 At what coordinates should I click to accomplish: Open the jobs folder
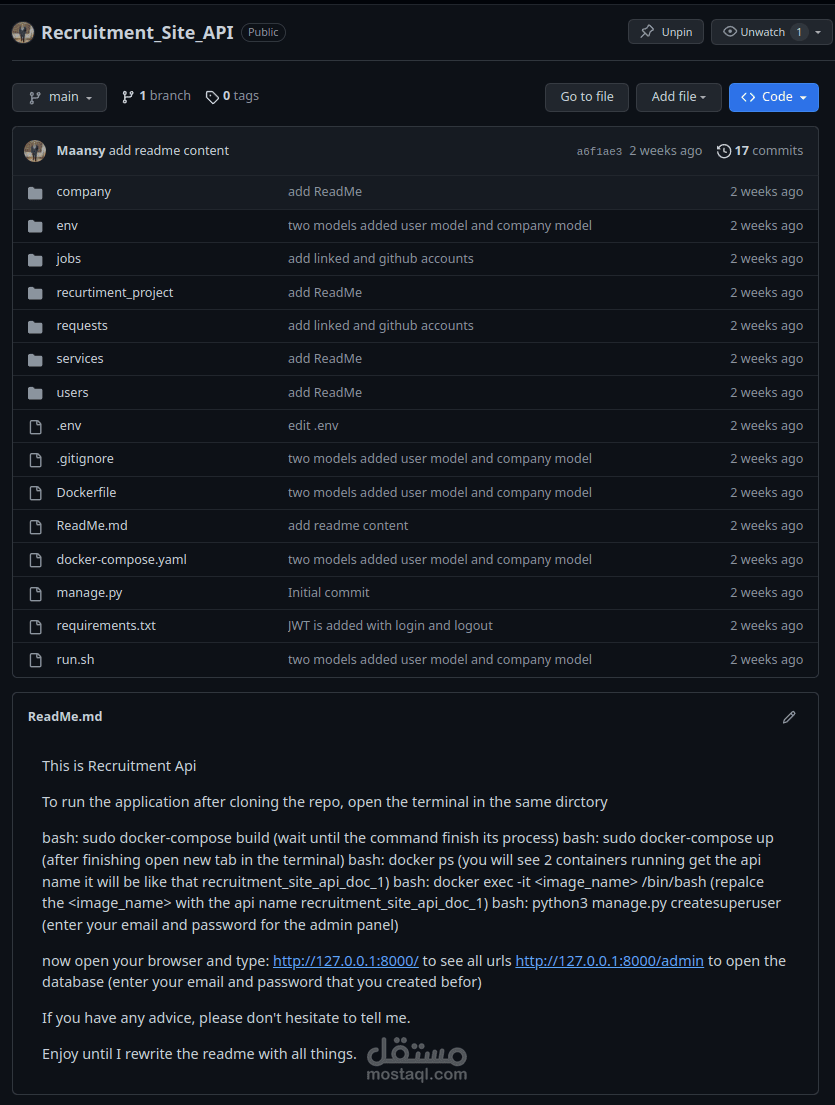coord(69,259)
